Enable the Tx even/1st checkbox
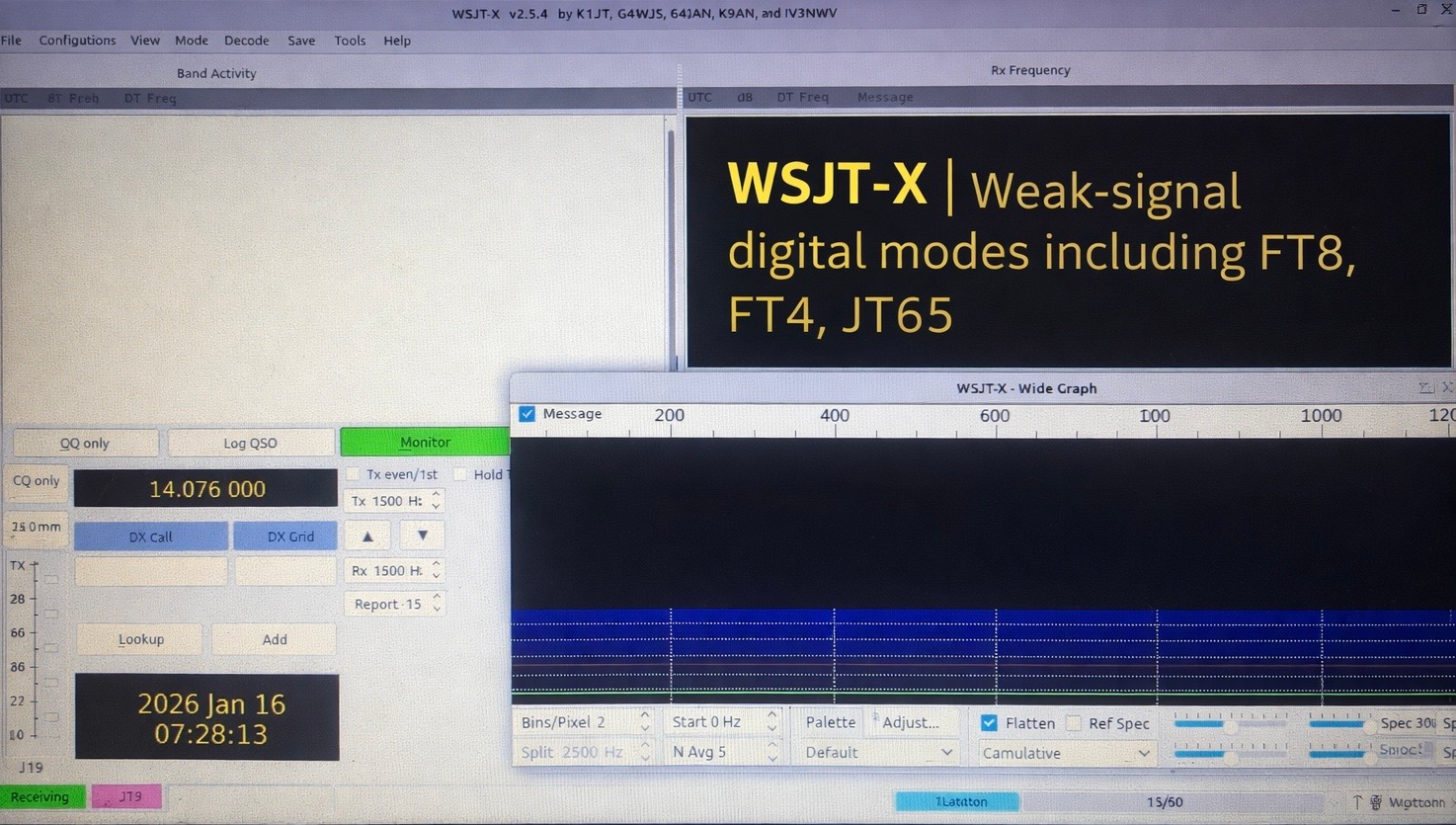Screen dimensions: 1456x825 [353, 474]
